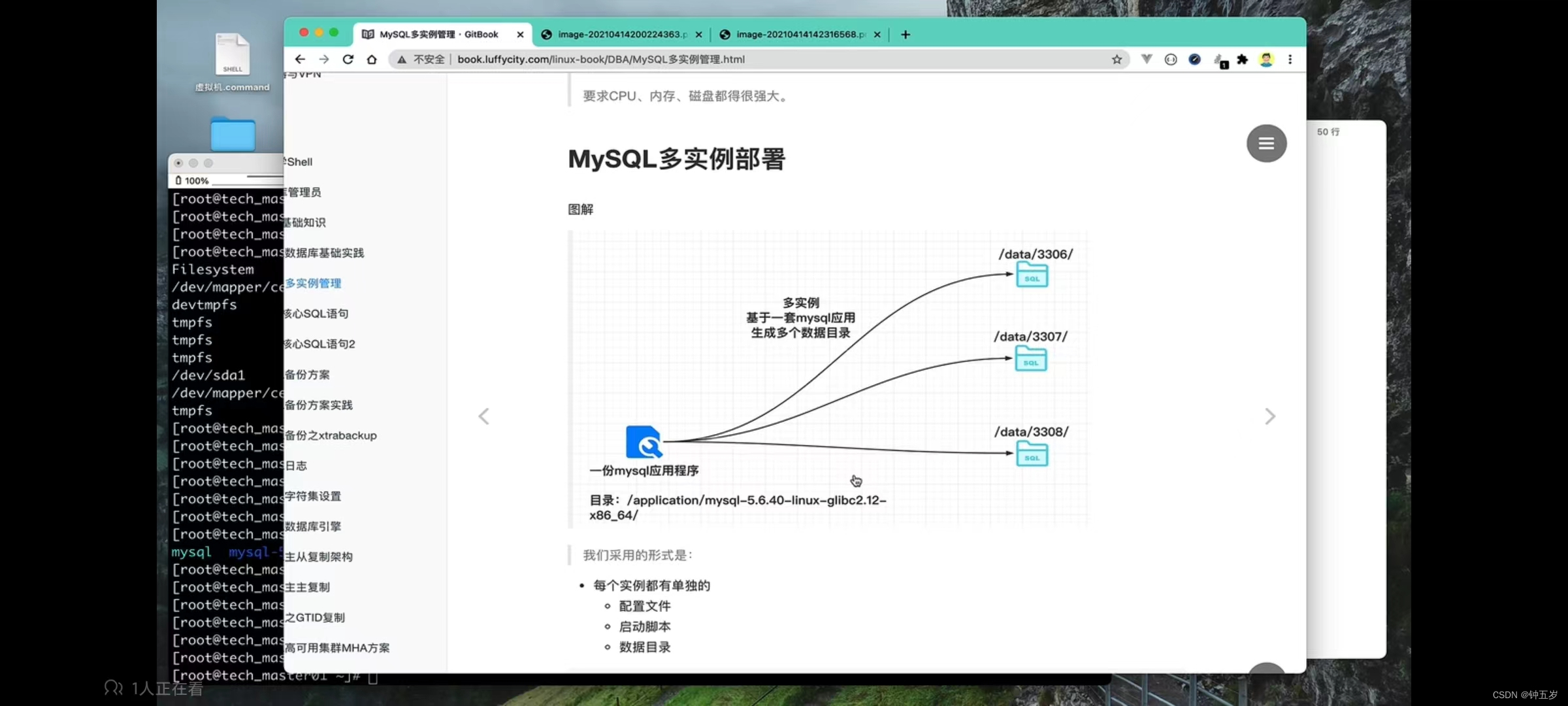Open the highlighted 多实例管理 chapter
This screenshot has width=1568, height=706.
[313, 283]
